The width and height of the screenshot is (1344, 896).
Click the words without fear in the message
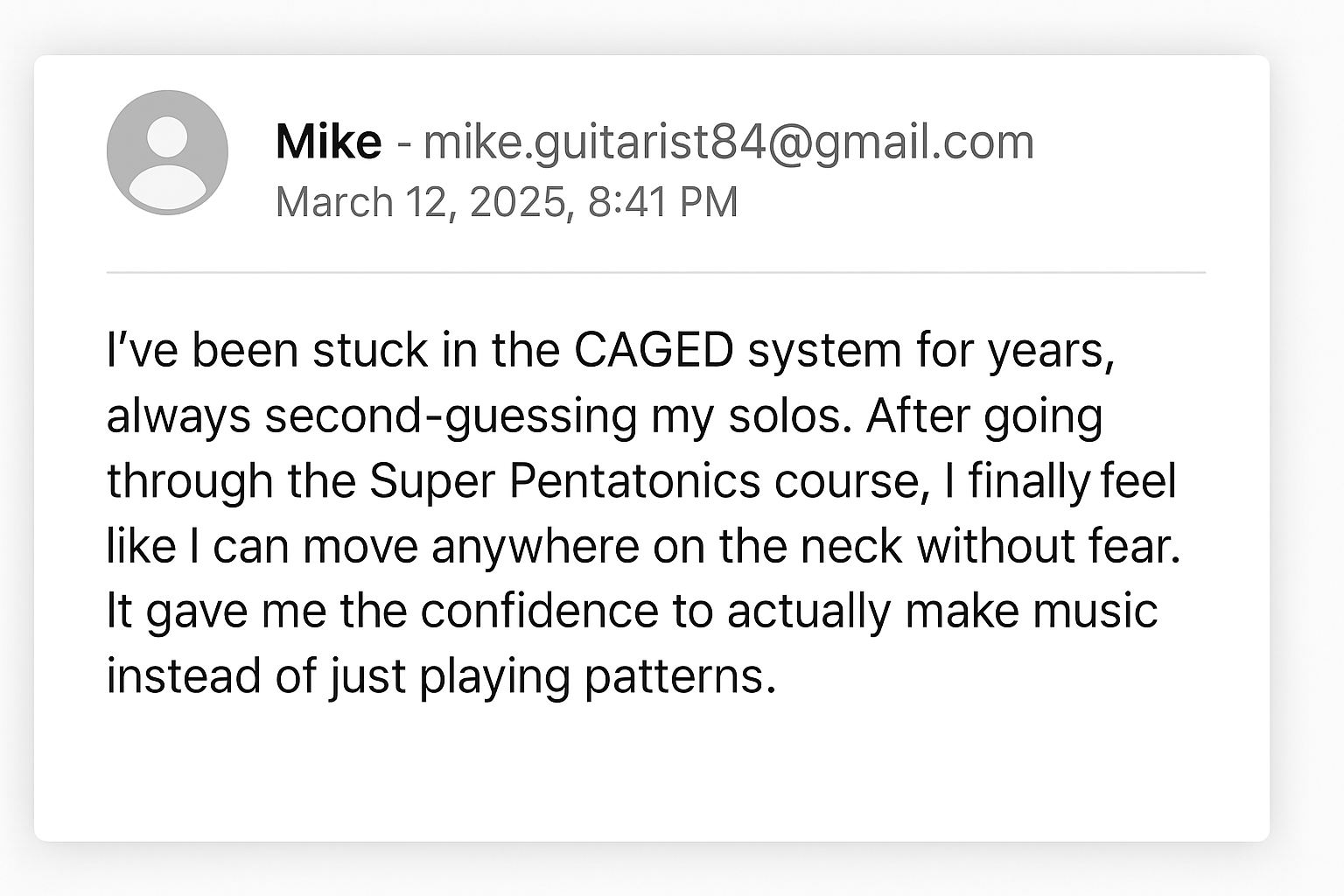(x=1048, y=547)
